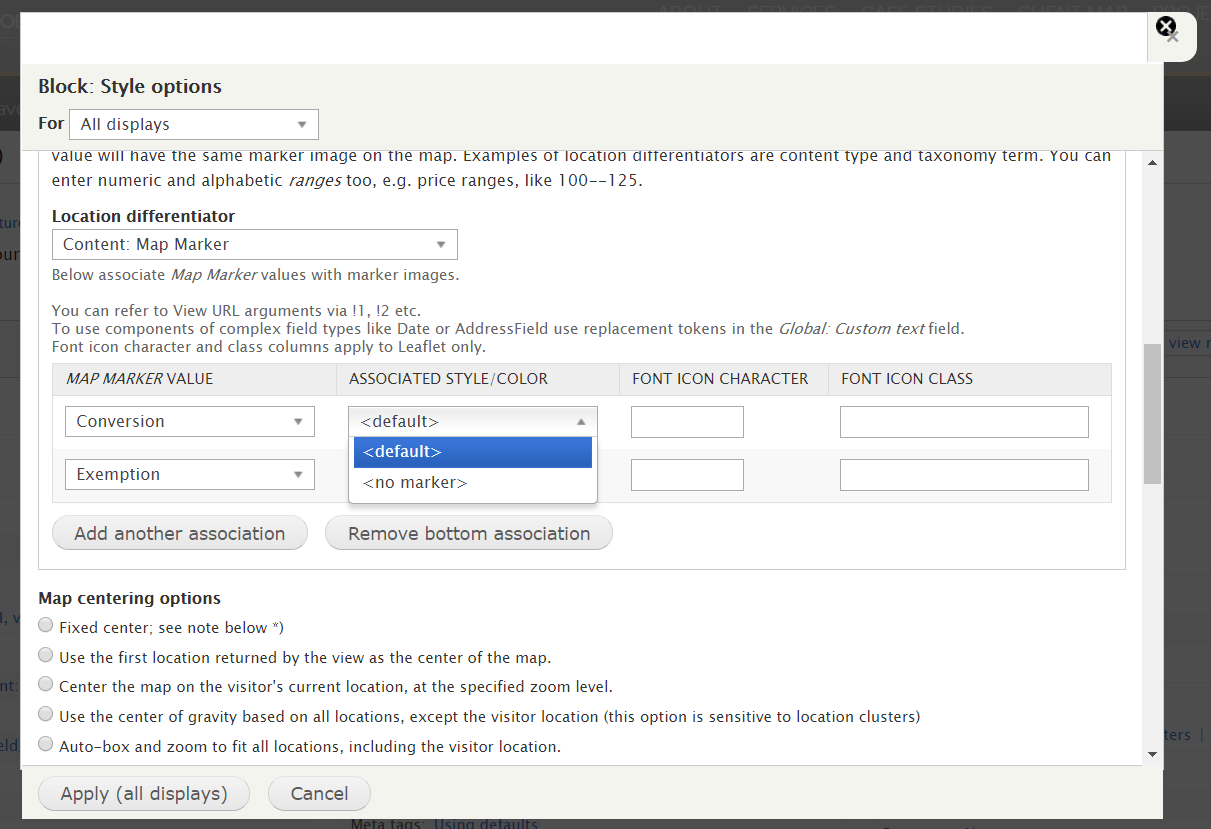Choose the <no marker> style option
The image size is (1211, 829).
[472, 483]
